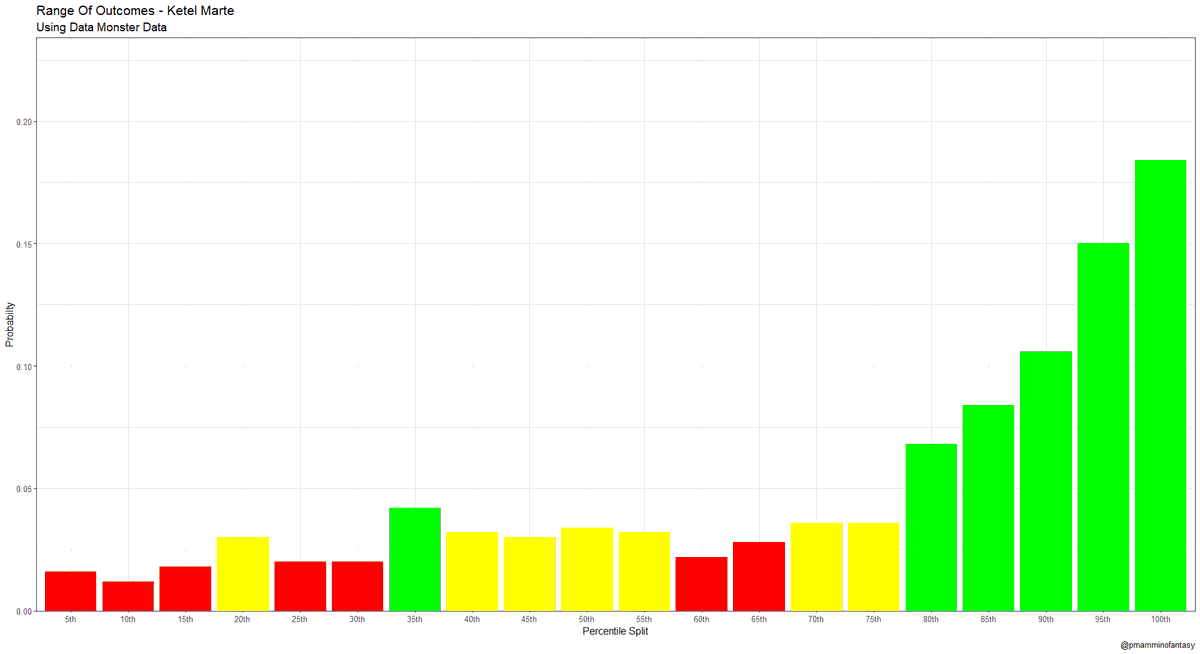Click the red bar above the 5th label
The width and height of the screenshot is (1200, 654).
click(71, 591)
